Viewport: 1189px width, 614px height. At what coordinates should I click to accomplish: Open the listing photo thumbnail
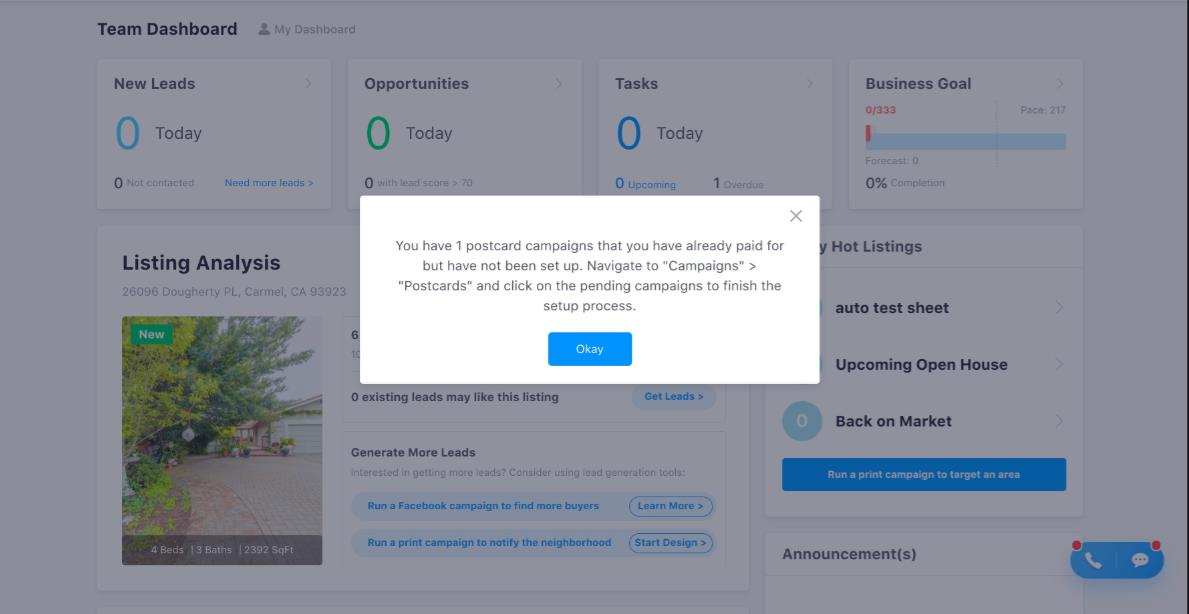[222, 440]
